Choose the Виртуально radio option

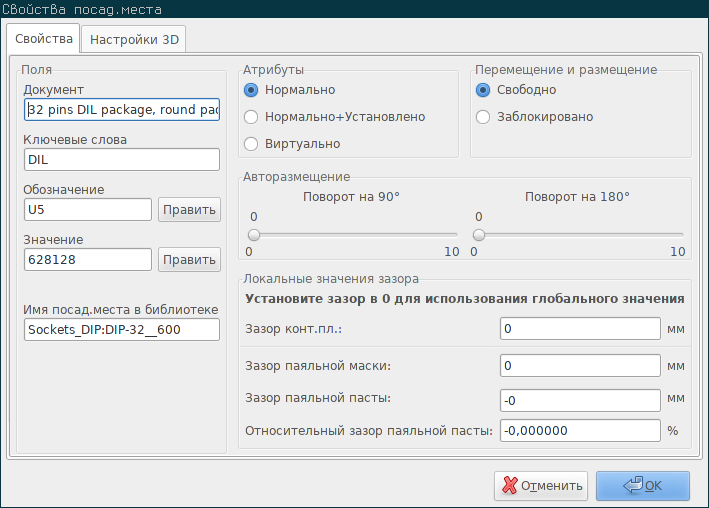pyautogui.click(x=251, y=144)
